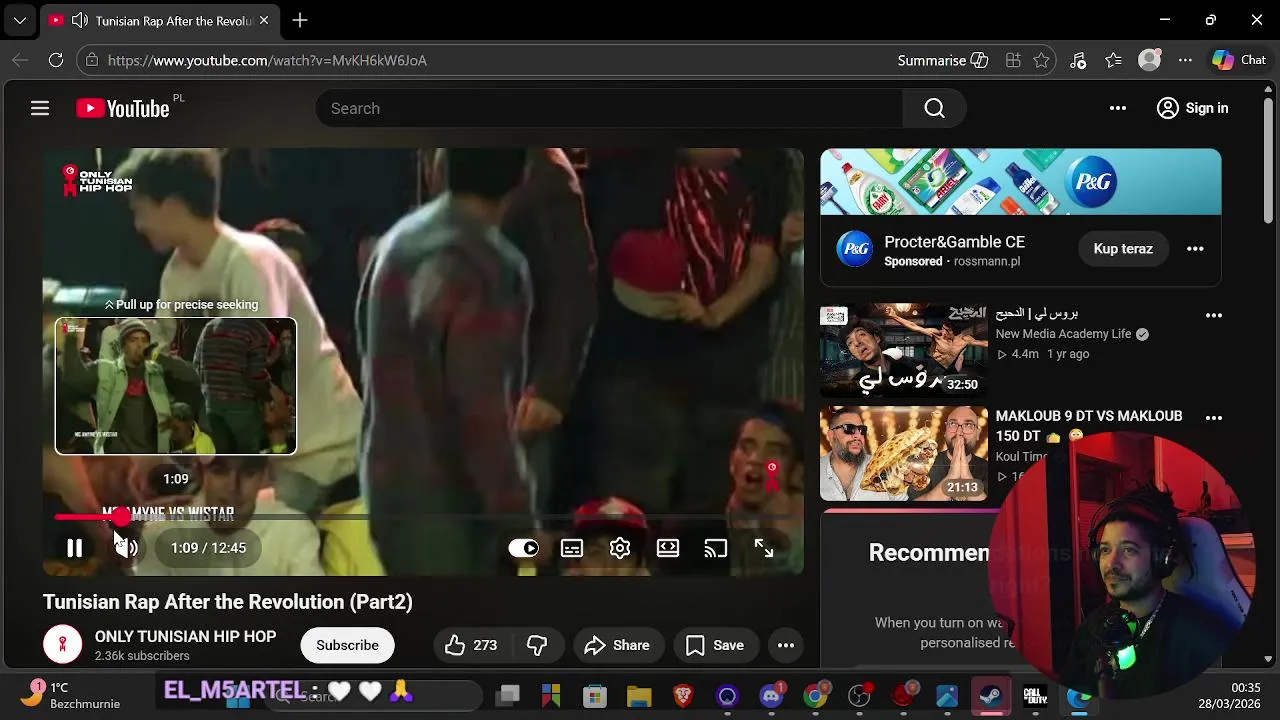Open browser media control icon

point(1078,60)
